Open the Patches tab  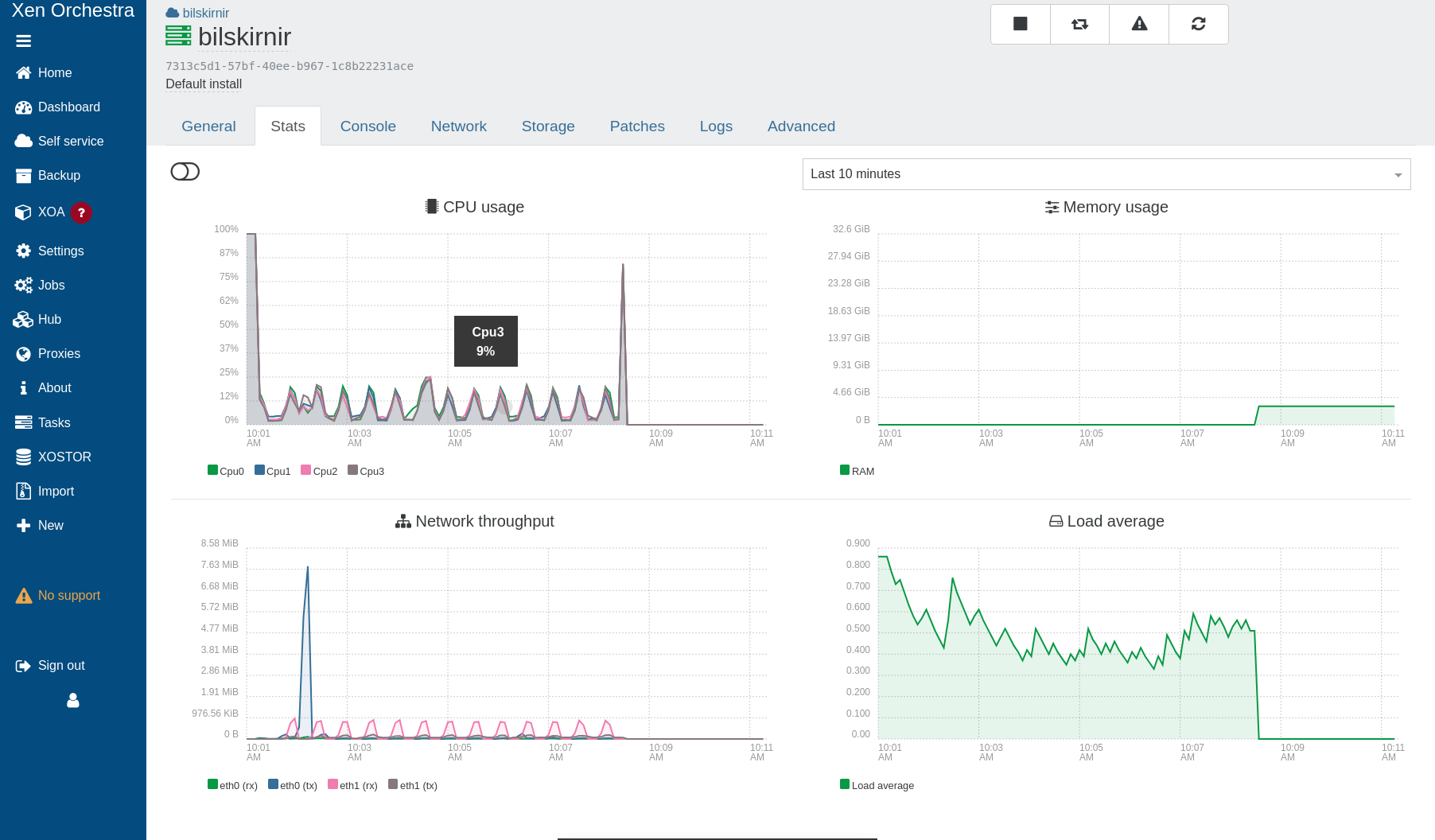(637, 126)
